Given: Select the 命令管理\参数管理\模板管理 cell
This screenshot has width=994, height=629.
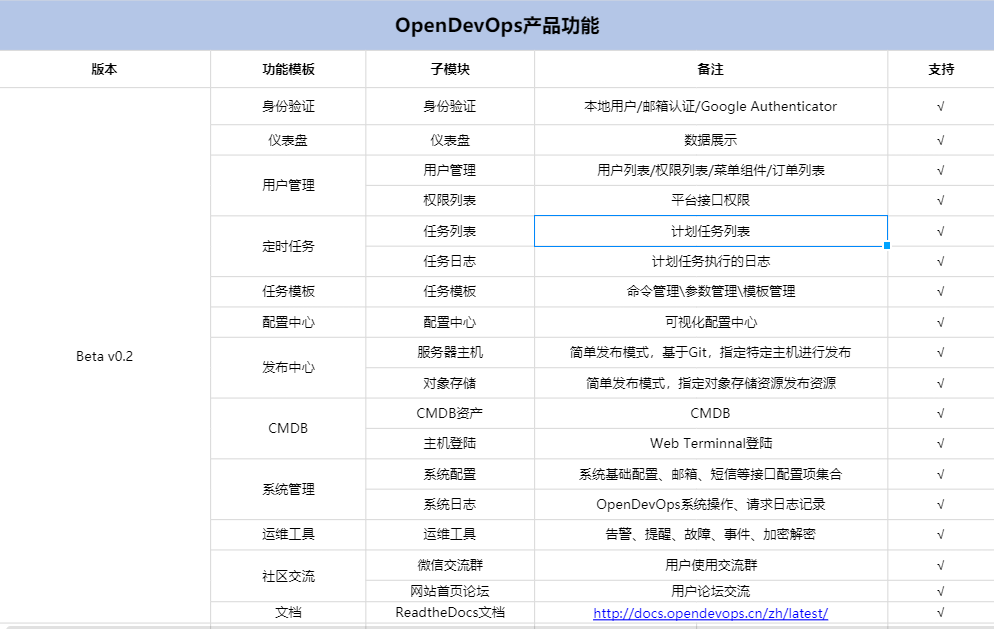Looking at the screenshot, I should pos(711,292).
